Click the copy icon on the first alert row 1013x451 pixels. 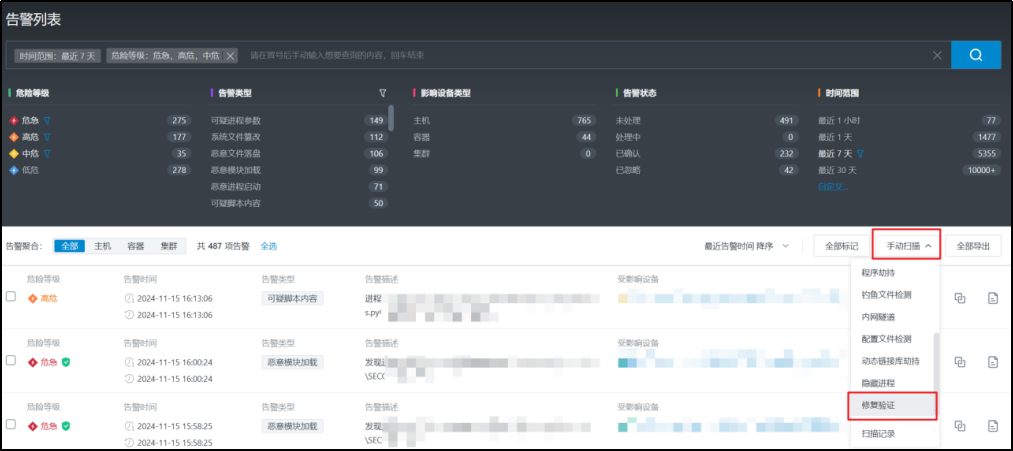[x=960, y=298]
